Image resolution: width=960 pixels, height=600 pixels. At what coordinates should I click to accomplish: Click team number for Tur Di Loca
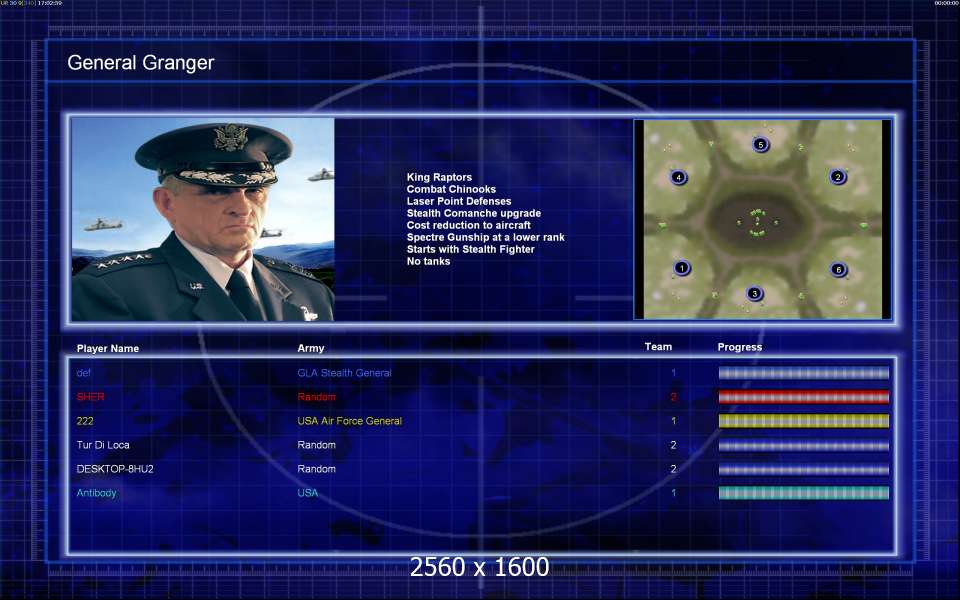[x=673, y=444]
